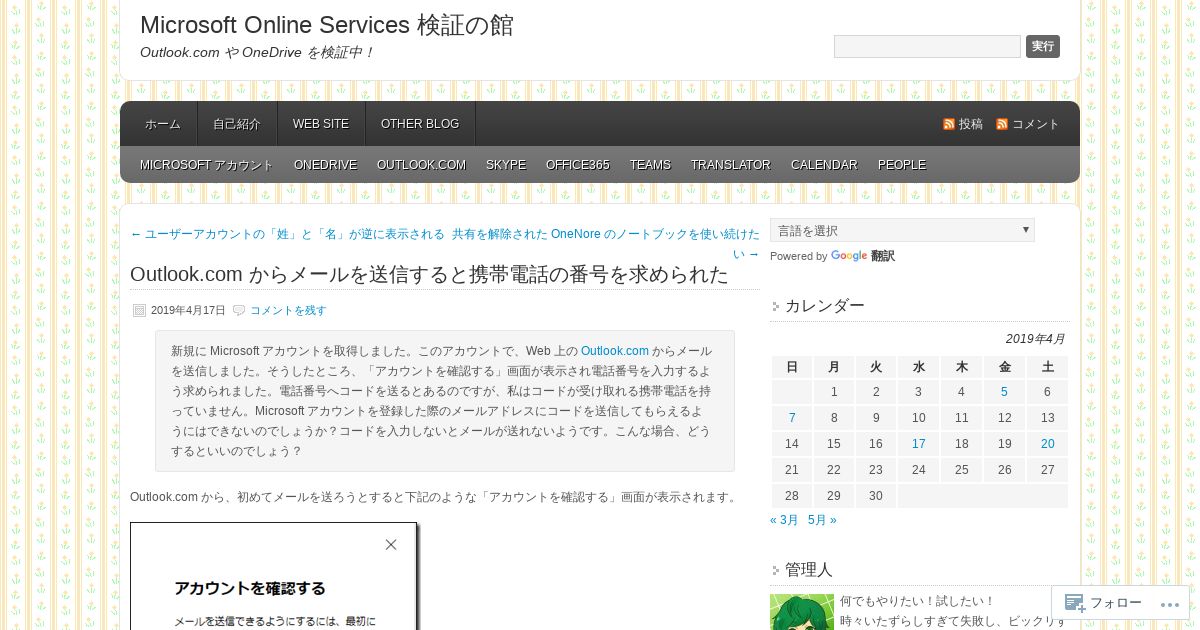The width and height of the screenshot is (1200, 630).
Task: Click the admin avatar image under 管理人
Action: pos(802,612)
